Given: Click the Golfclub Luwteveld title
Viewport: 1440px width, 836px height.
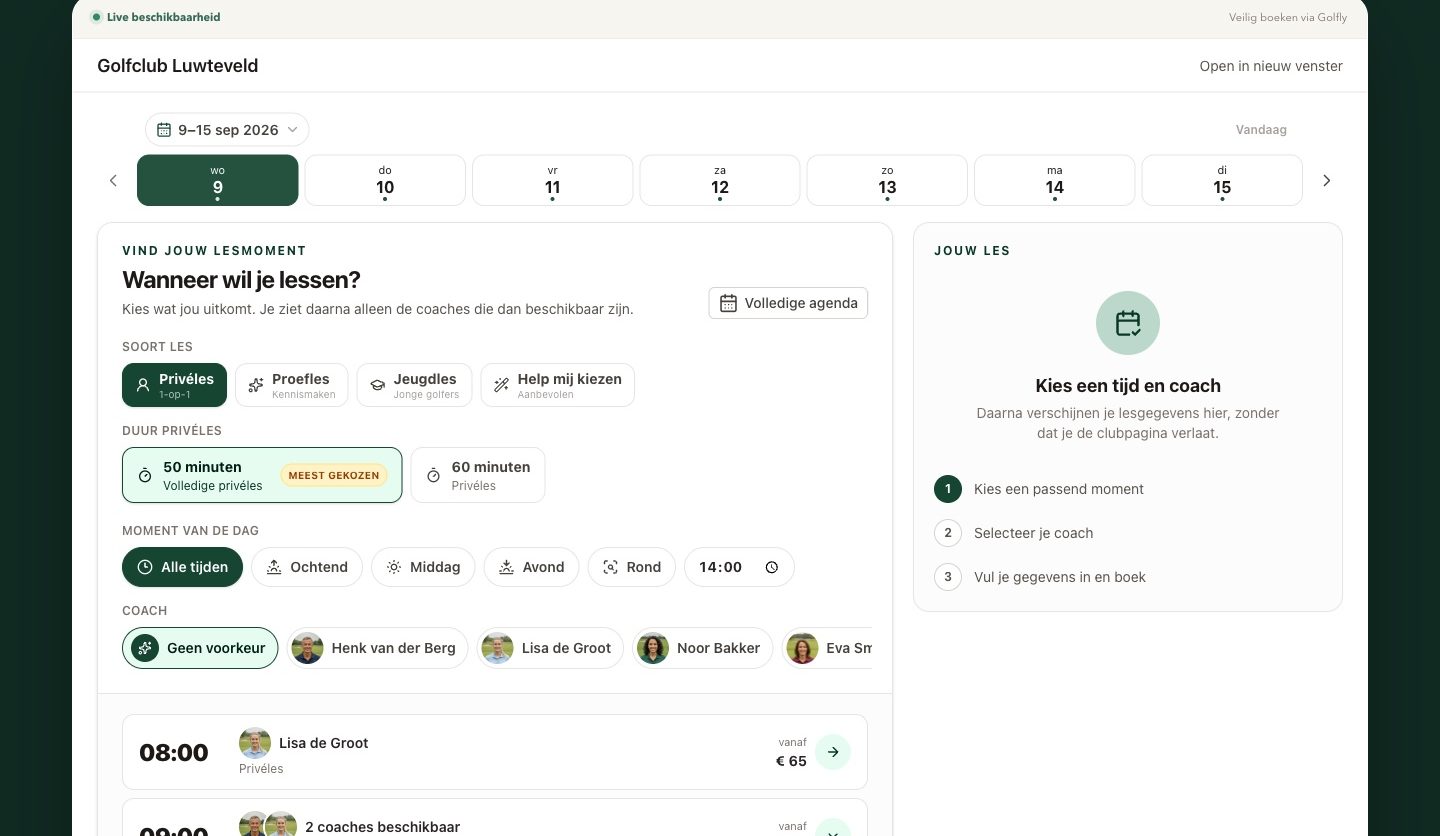Looking at the screenshot, I should [178, 66].
